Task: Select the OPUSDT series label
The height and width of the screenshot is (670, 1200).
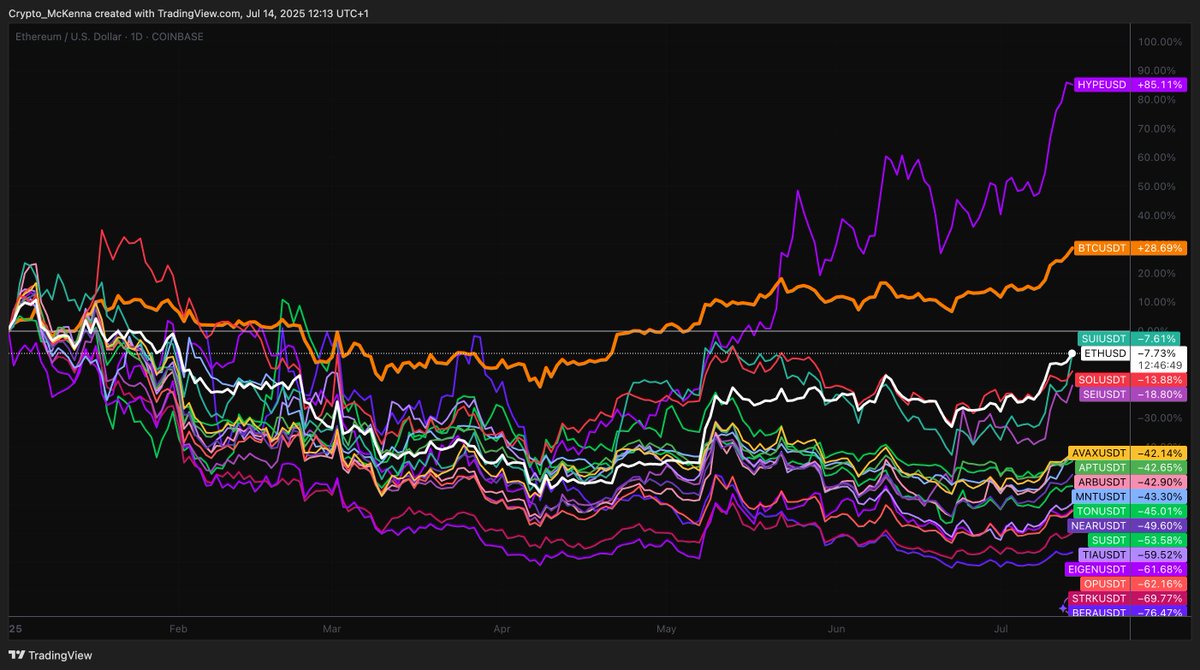Action: [1104, 583]
